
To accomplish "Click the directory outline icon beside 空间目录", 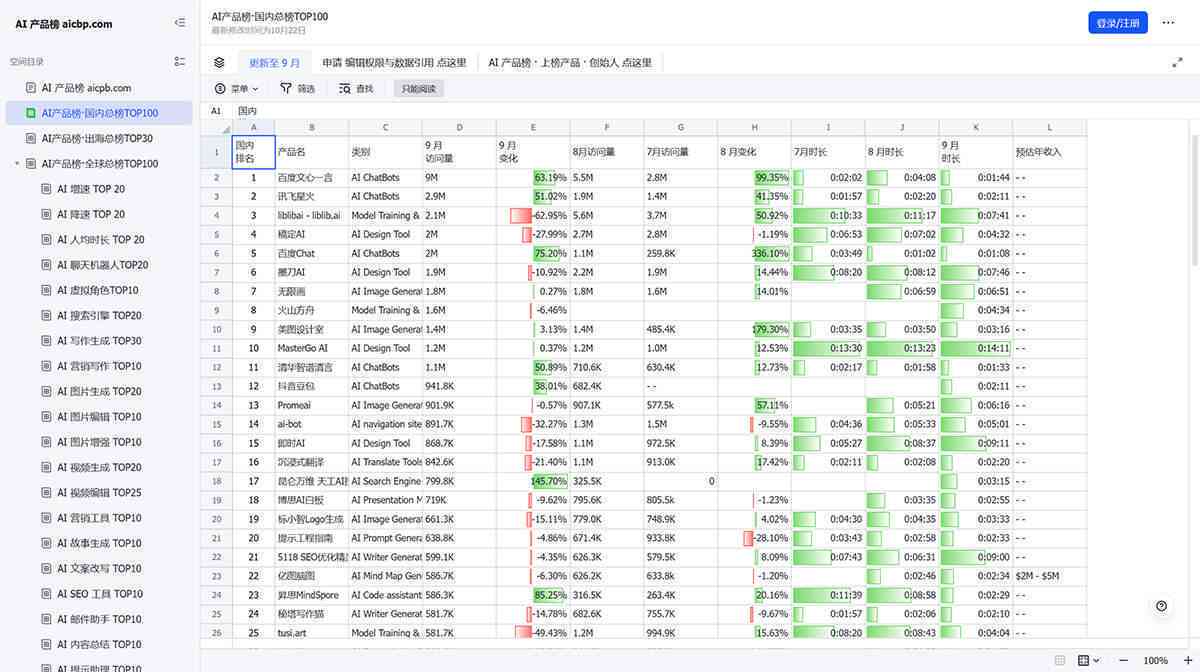I will point(180,62).
